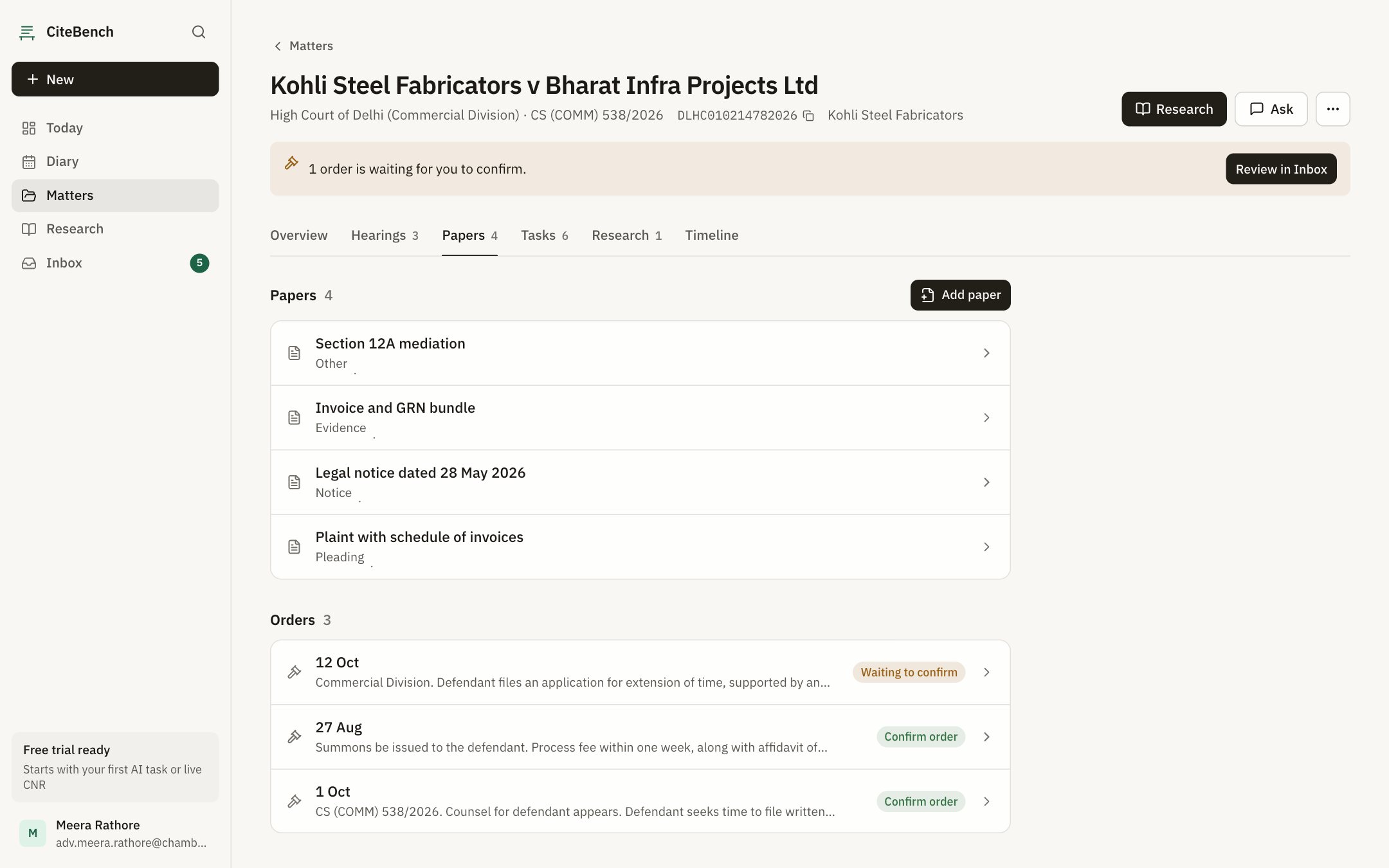Click the Add paper button
The width and height of the screenshot is (1389, 868).
960,295
